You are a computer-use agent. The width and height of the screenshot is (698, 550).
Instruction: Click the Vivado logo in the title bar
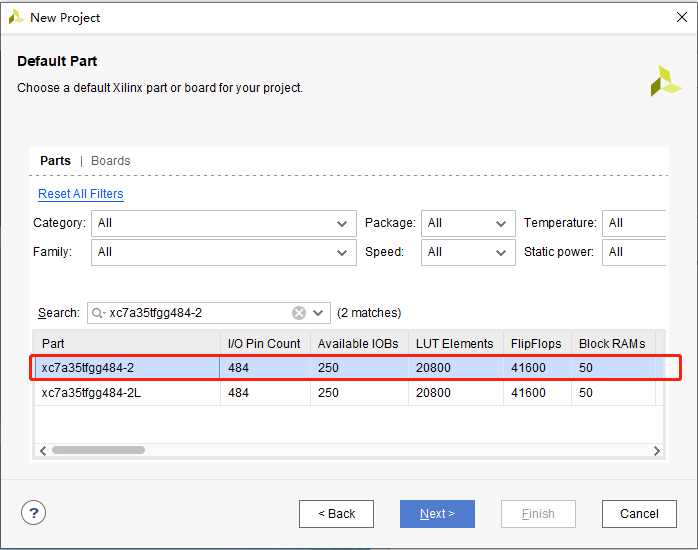(16, 17)
